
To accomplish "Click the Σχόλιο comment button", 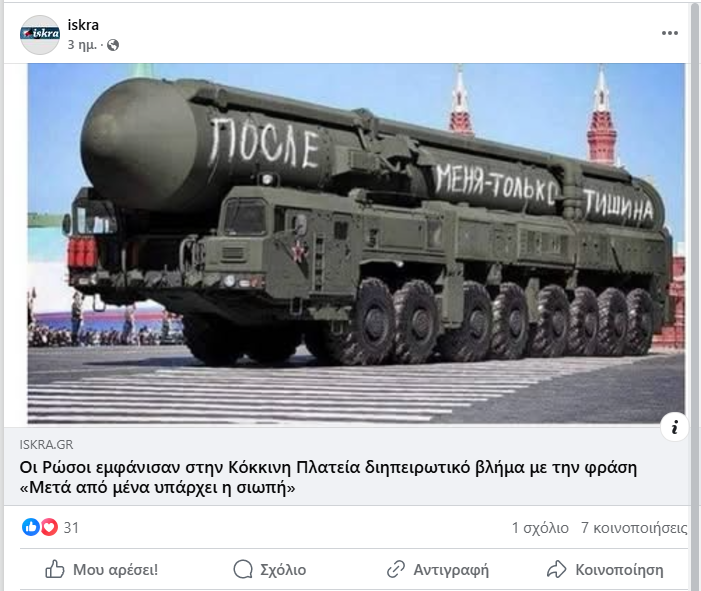I will 270,570.
